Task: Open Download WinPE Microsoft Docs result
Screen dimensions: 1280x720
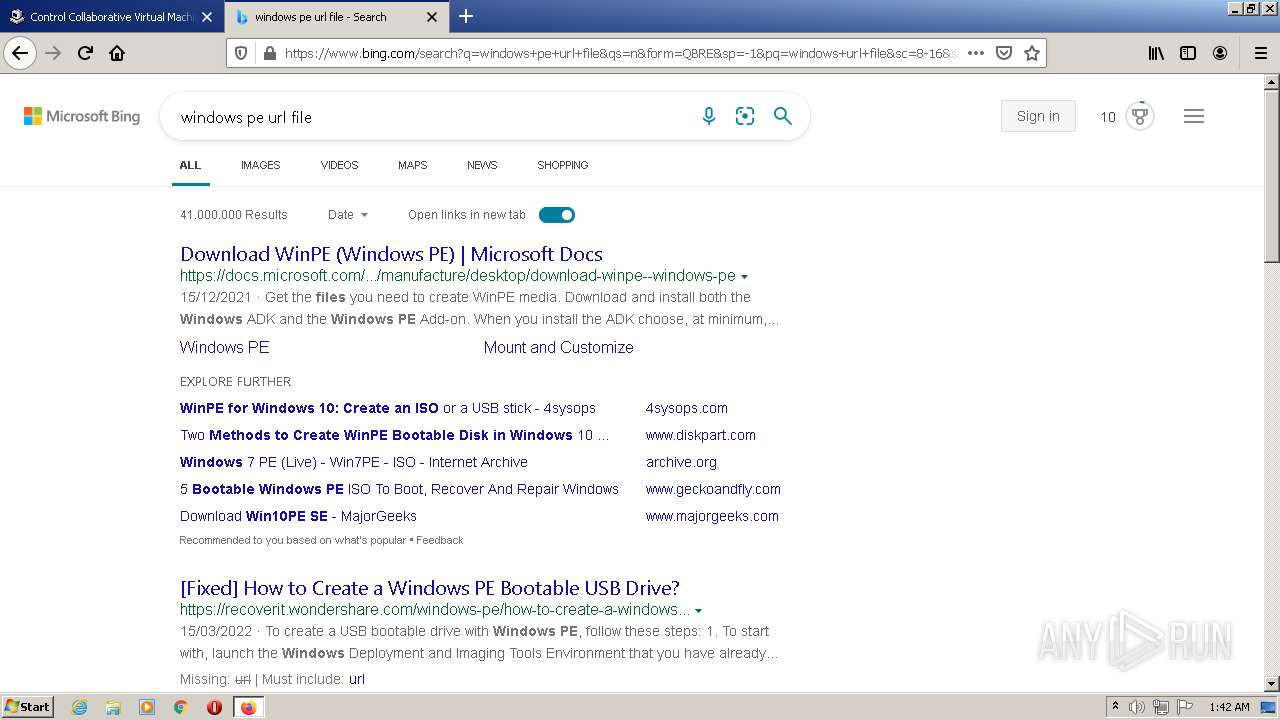Action: 391,254
